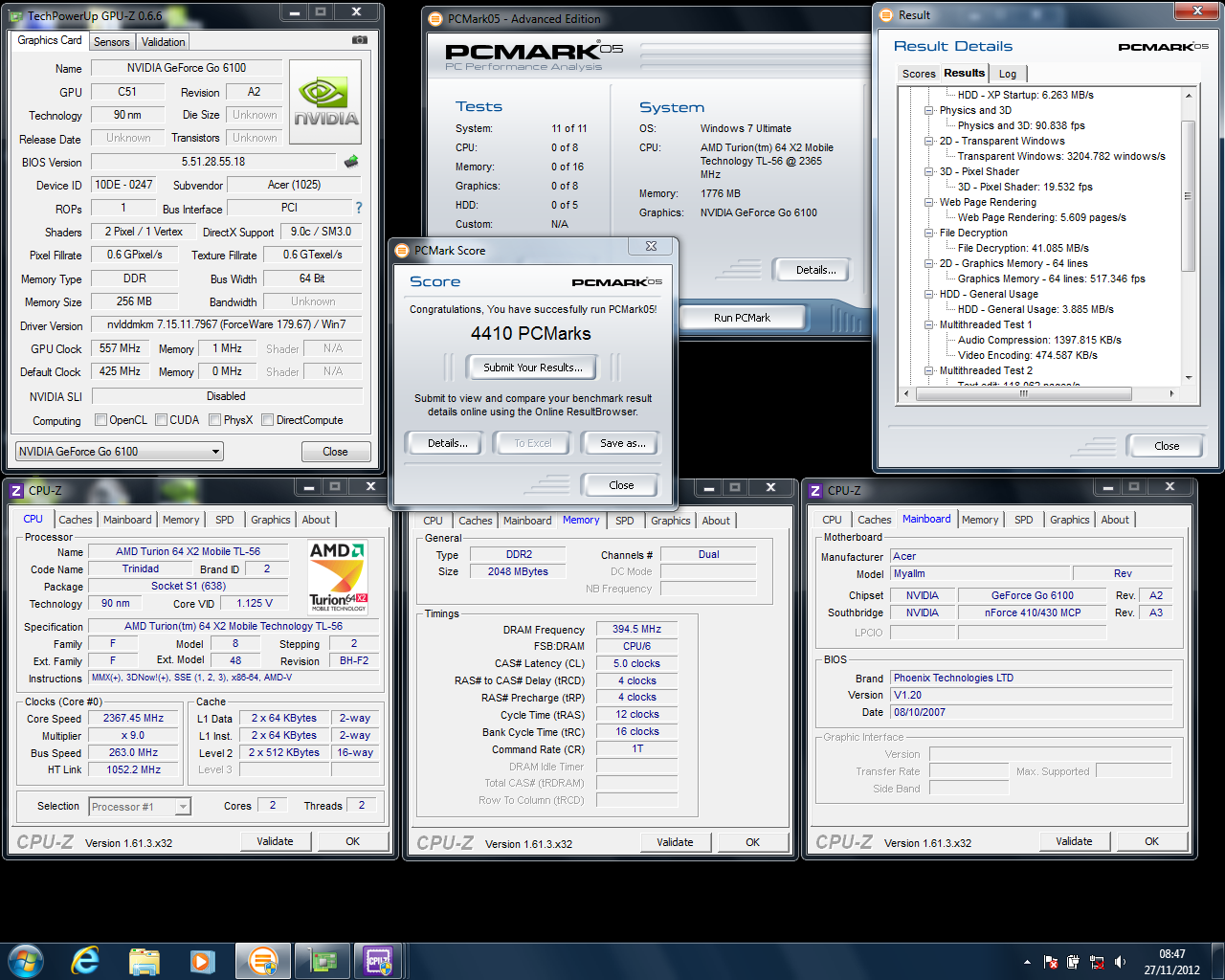Open Caches tab in left CPU-Z window
Viewport: 1225px width, 980px height.
point(76,520)
